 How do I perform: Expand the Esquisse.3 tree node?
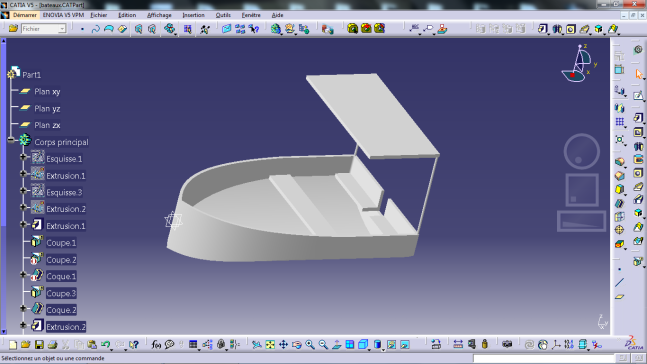tap(23, 191)
